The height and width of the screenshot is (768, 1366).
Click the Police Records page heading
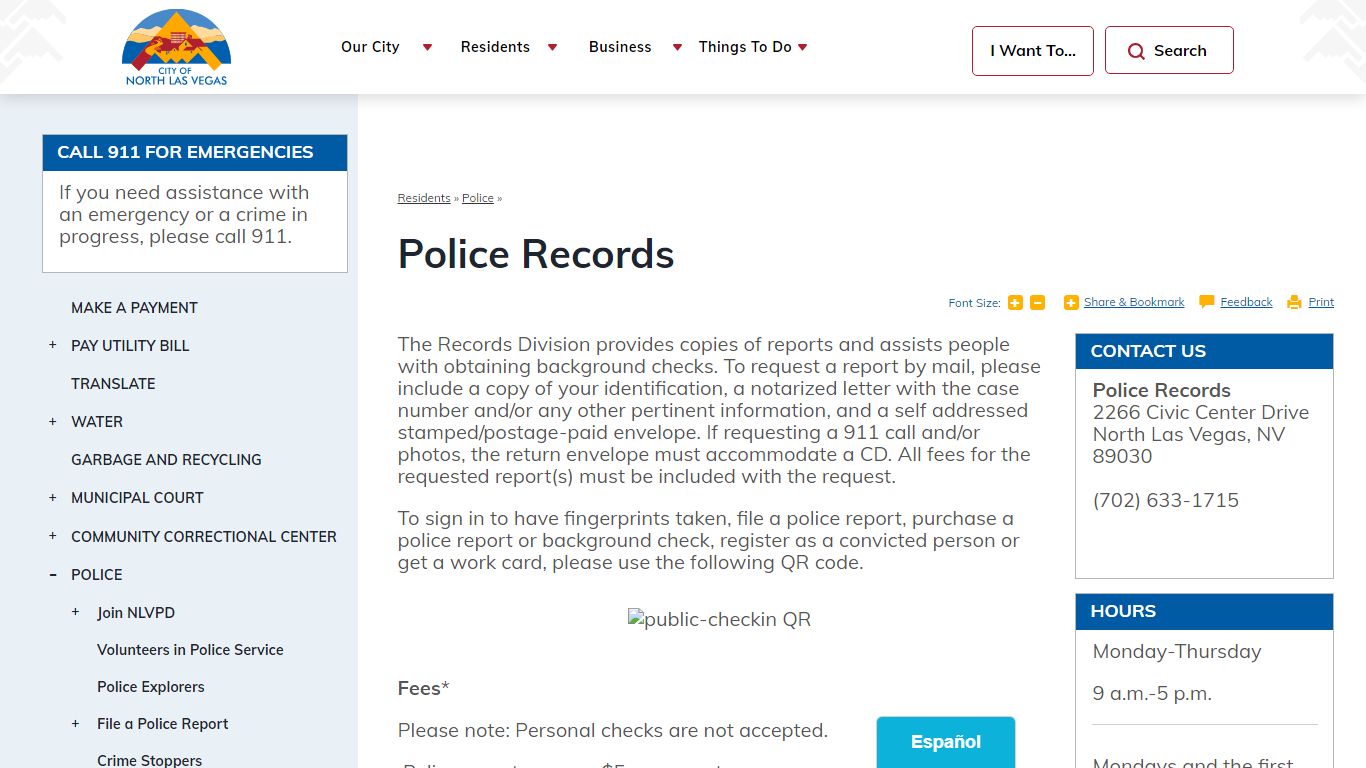(x=536, y=254)
